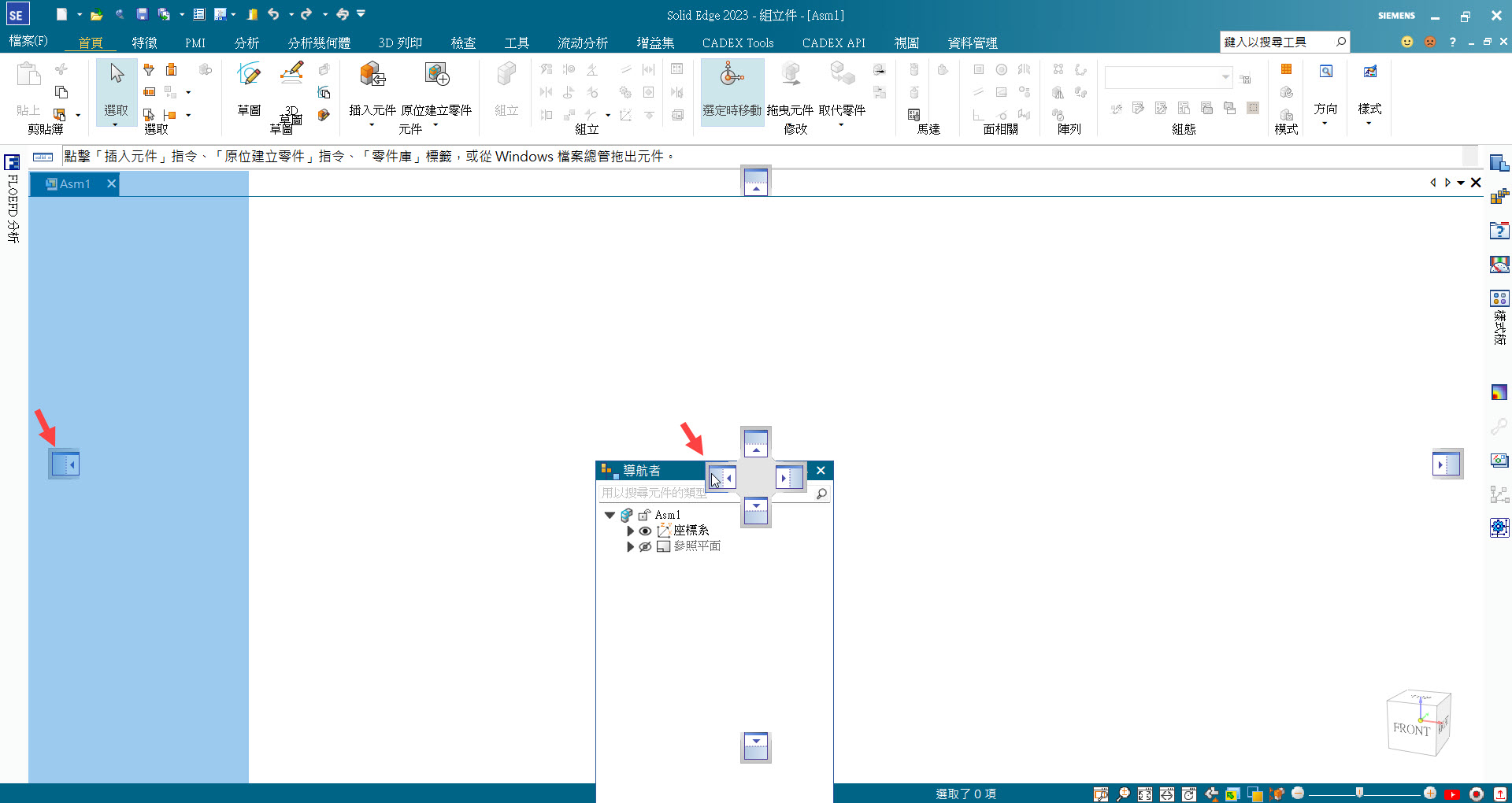Click the upload icon in status bar
The width and height of the screenshot is (1512, 803).
1500,794
